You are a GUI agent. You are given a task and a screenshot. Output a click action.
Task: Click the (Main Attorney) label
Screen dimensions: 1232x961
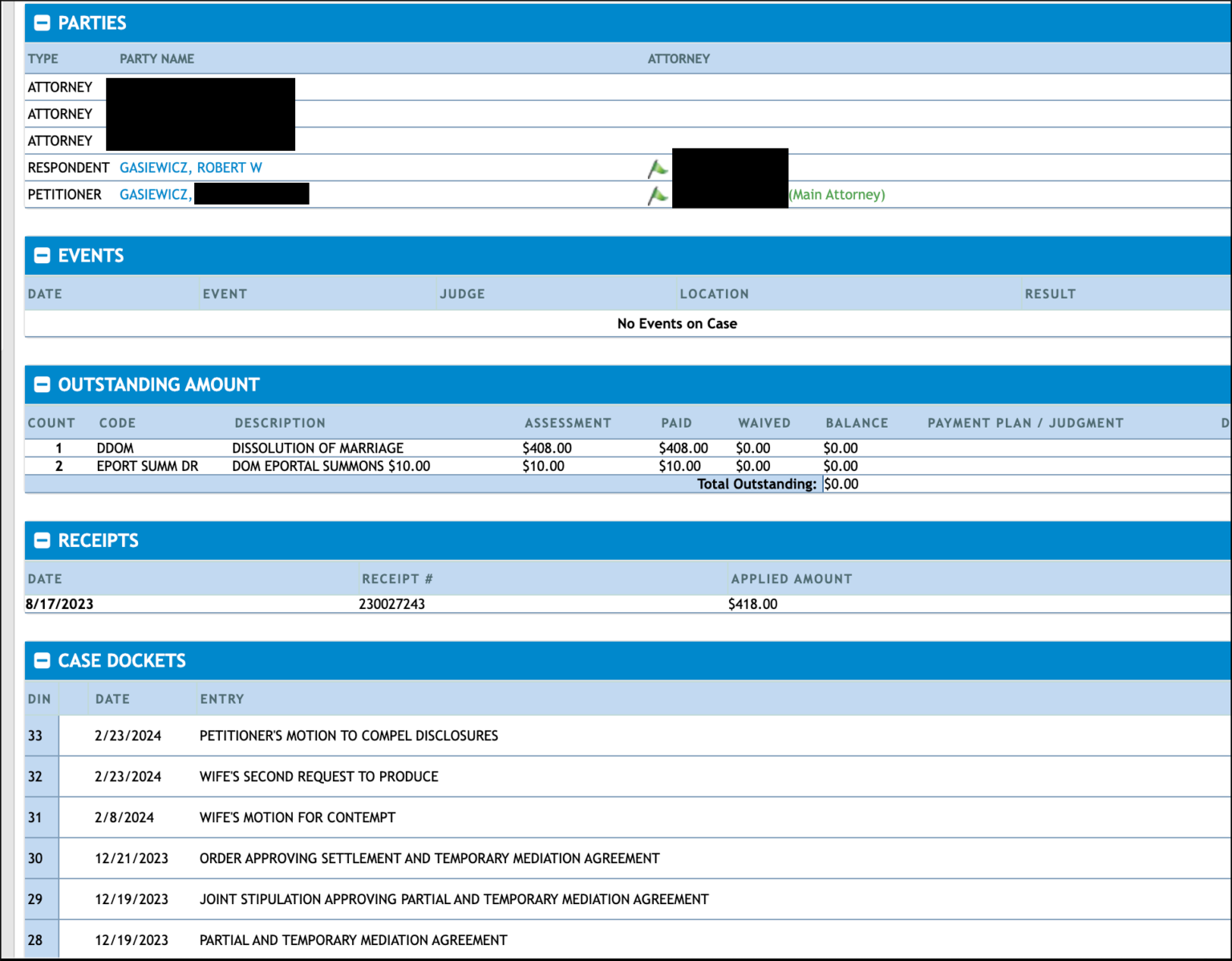[x=837, y=195]
